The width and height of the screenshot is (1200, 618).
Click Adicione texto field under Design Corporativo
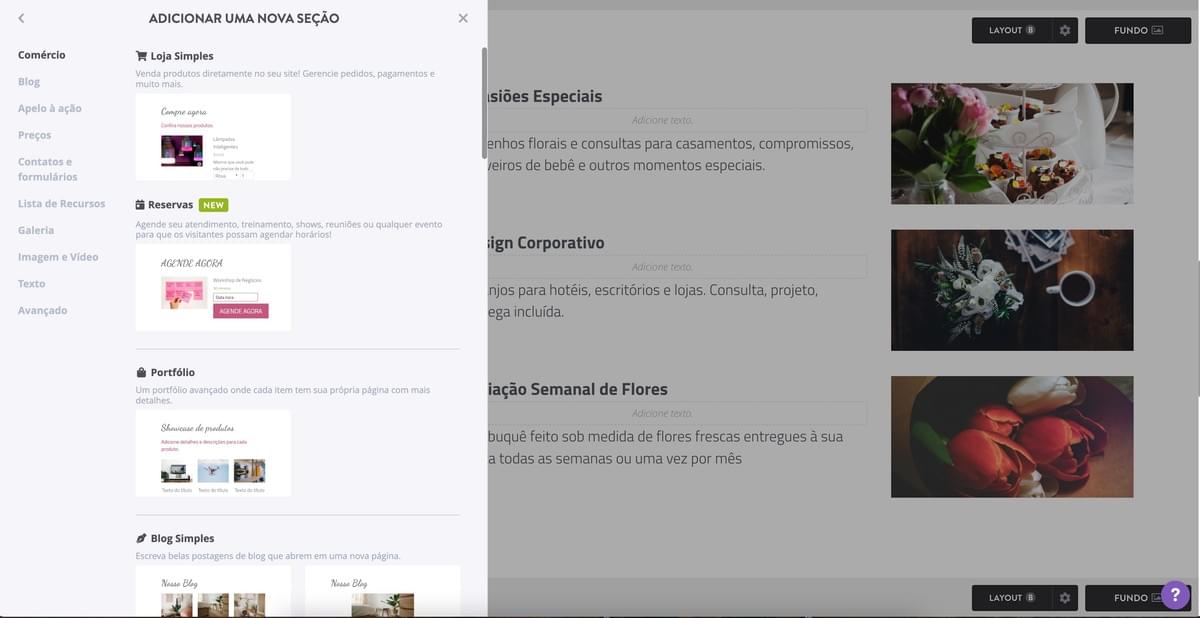pyautogui.click(x=662, y=267)
